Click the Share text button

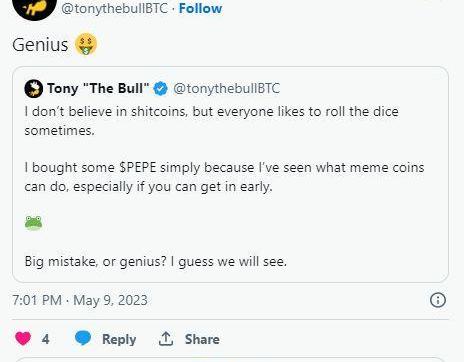pos(202,339)
